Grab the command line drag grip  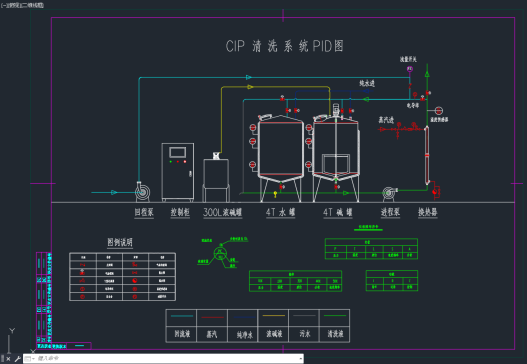[x=2, y=359]
